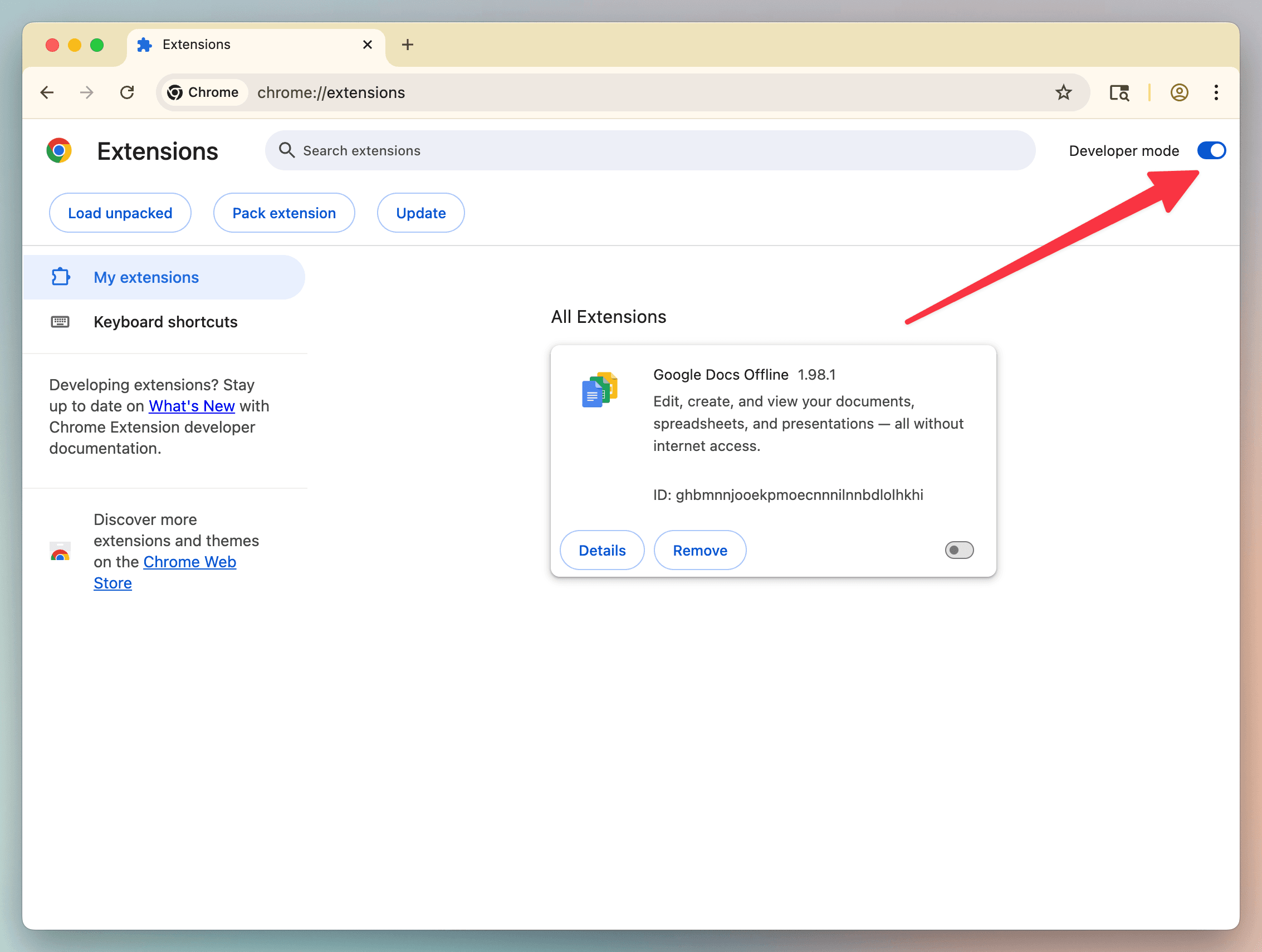This screenshot has width=1262, height=952.
Task: Click the Load unpacked button
Action: [x=120, y=213]
